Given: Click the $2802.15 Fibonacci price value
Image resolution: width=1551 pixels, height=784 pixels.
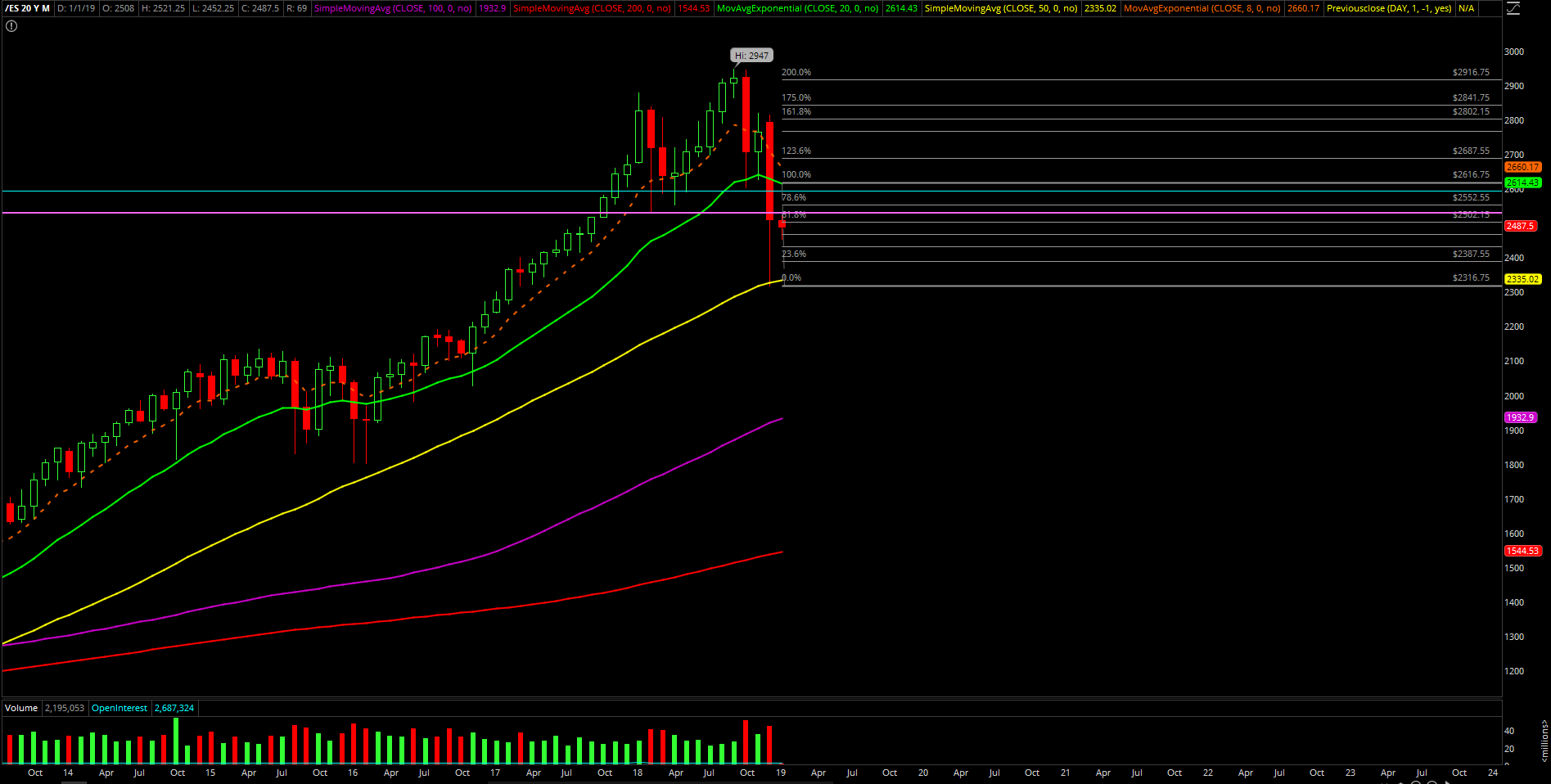Looking at the screenshot, I should 1471,111.
